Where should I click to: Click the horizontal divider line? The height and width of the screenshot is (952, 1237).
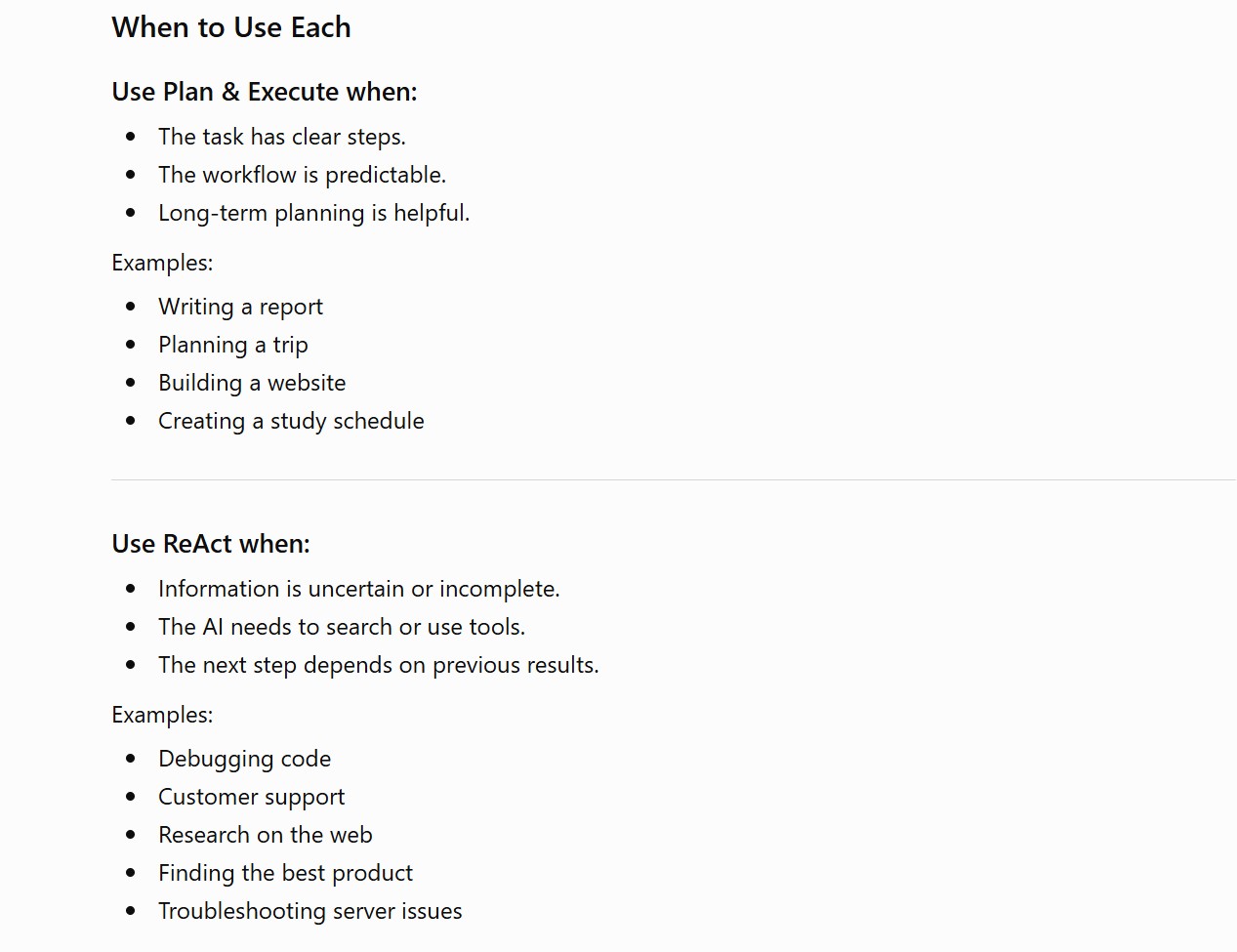coord(674,479)
